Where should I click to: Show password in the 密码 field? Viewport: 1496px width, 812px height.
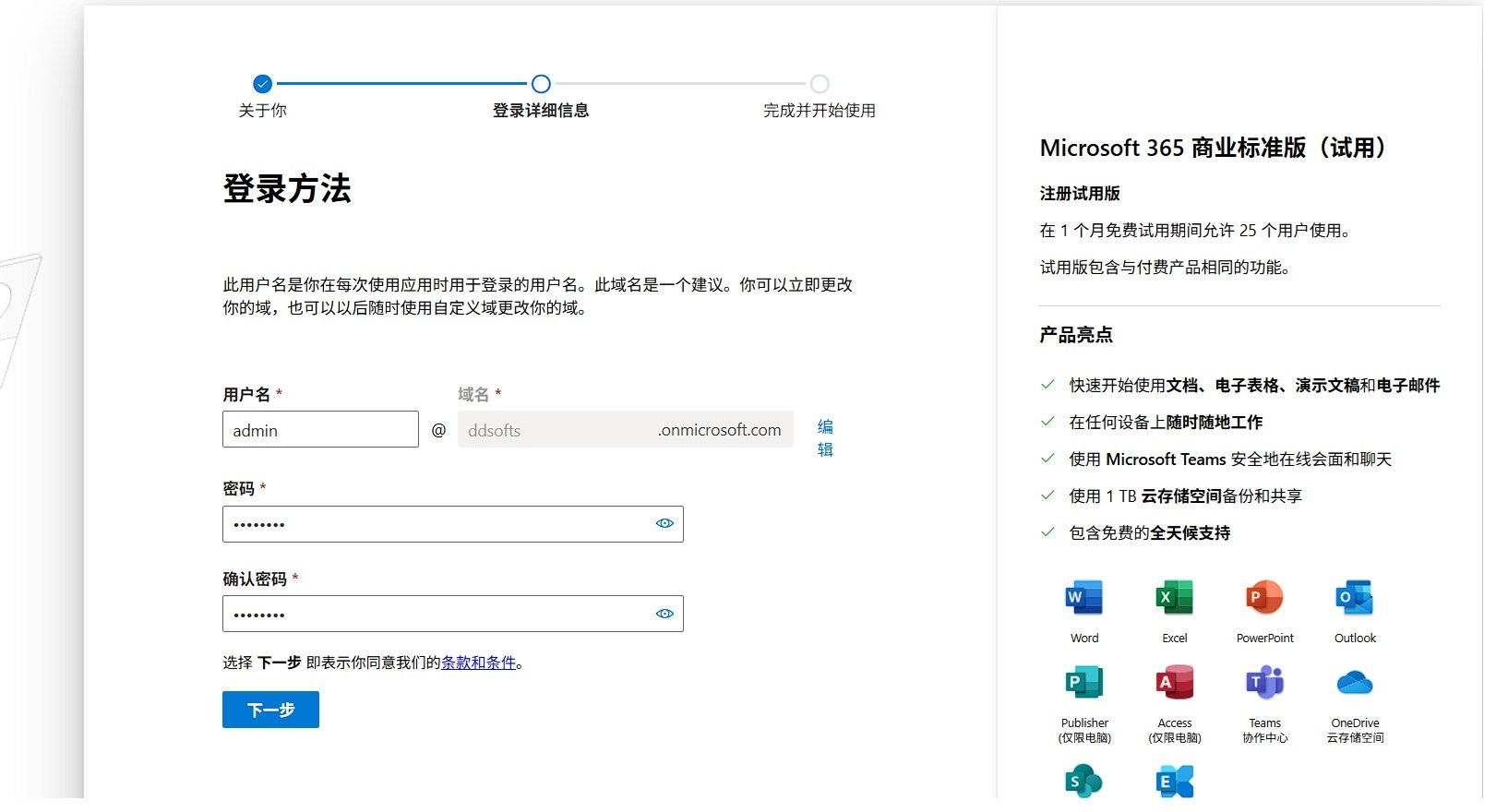tap(664, 523)
